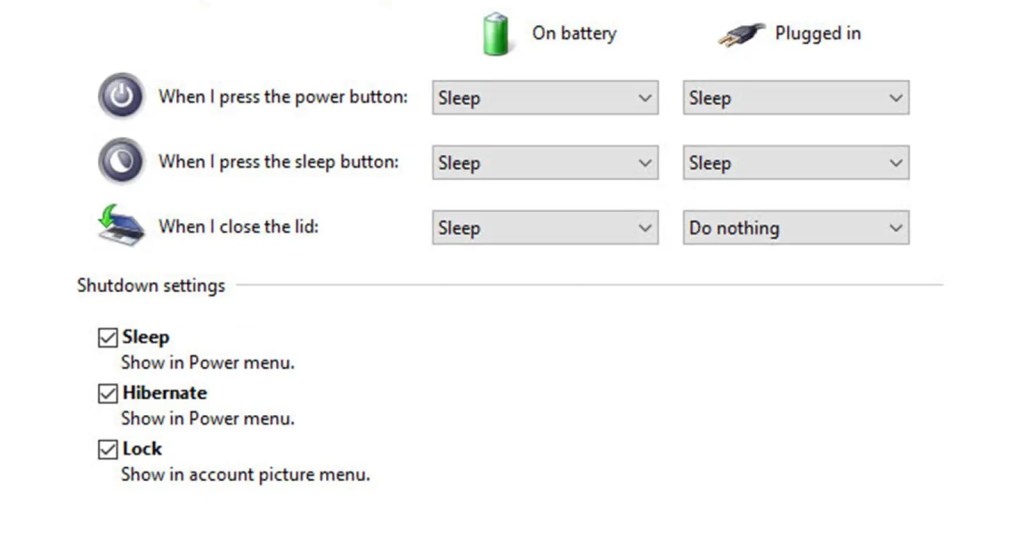
Task: Open power button Plugged in dropdown
Action: tap(796, 98)
